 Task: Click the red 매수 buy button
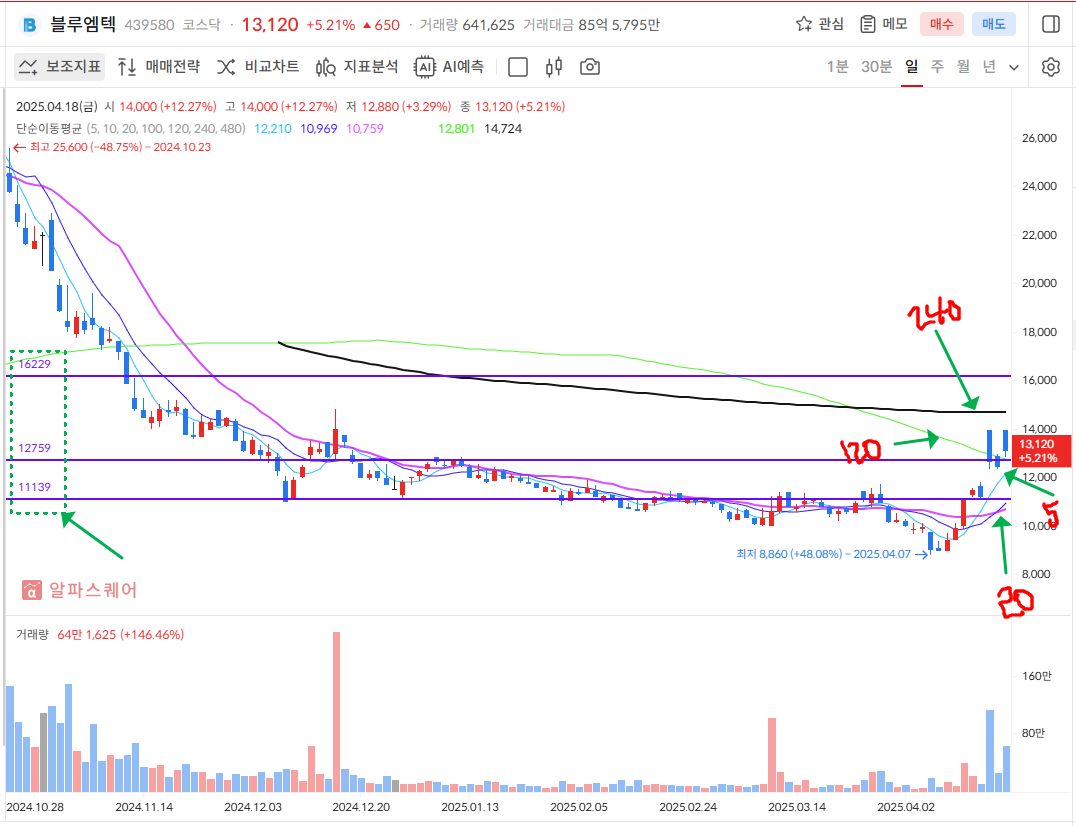click(x=942, y=25)
